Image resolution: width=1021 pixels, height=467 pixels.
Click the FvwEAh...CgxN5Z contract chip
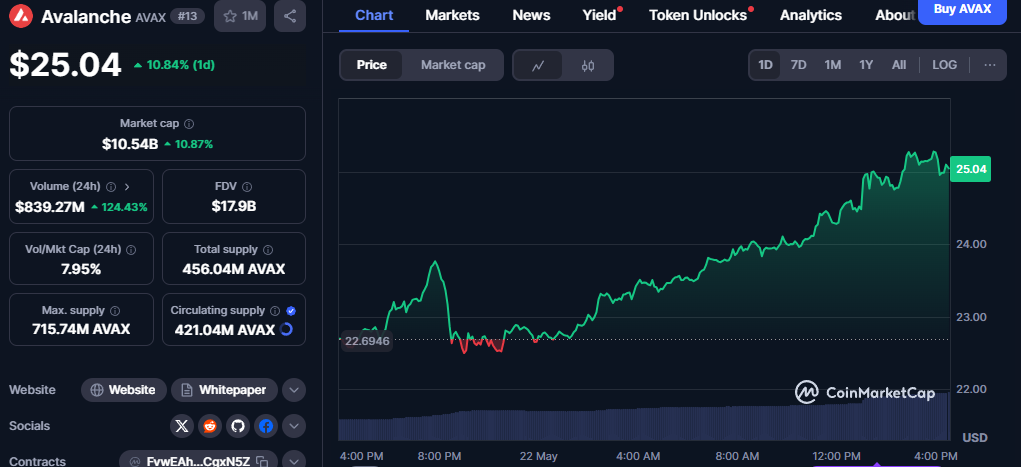198,460
